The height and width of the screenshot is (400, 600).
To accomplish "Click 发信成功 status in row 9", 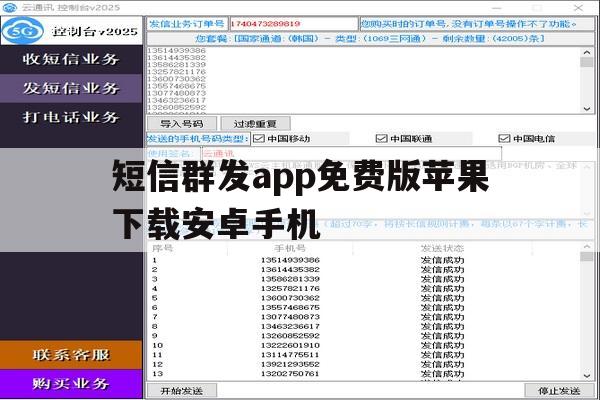I will point(442,336).
